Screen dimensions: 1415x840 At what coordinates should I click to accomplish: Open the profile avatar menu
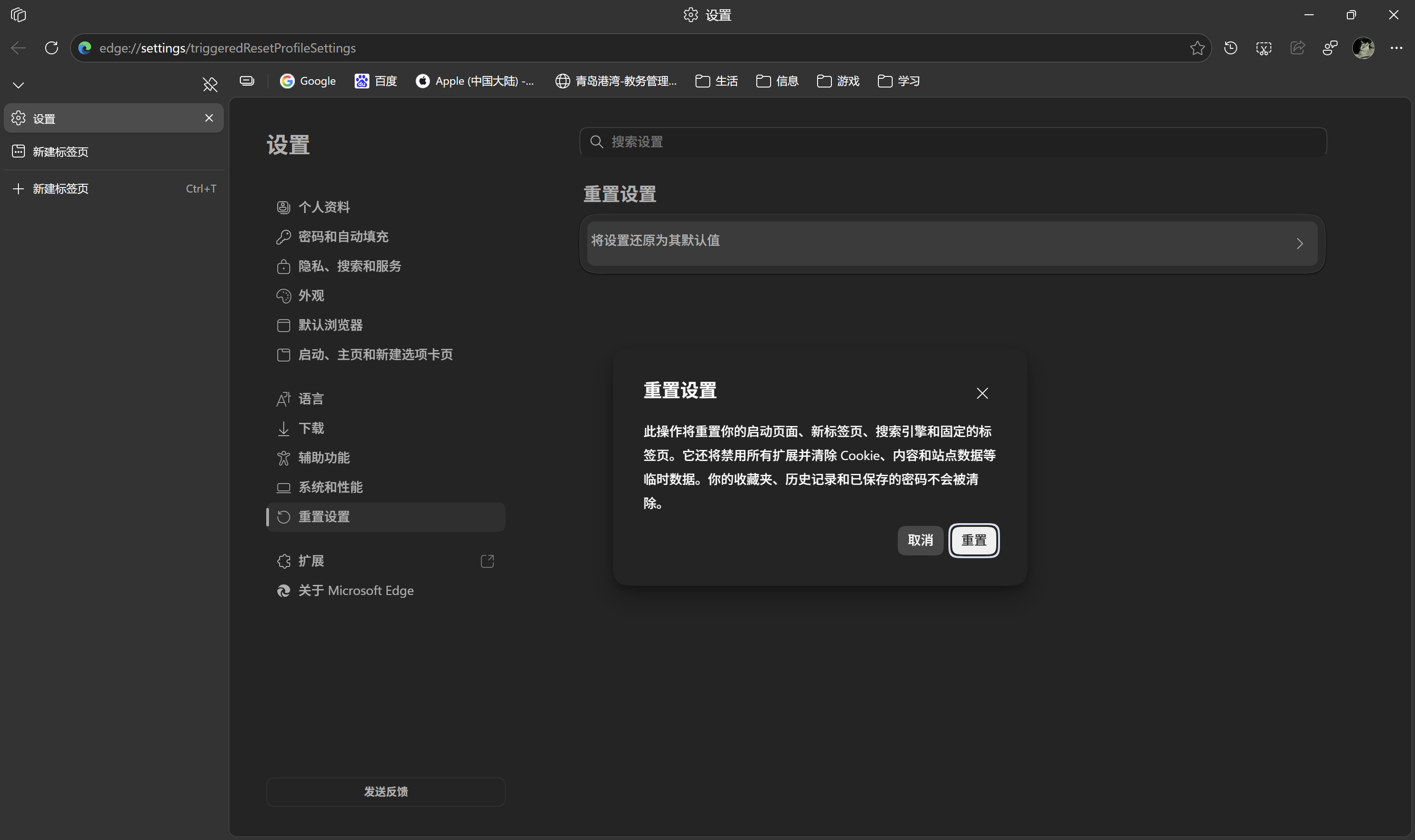[1363, 48]
